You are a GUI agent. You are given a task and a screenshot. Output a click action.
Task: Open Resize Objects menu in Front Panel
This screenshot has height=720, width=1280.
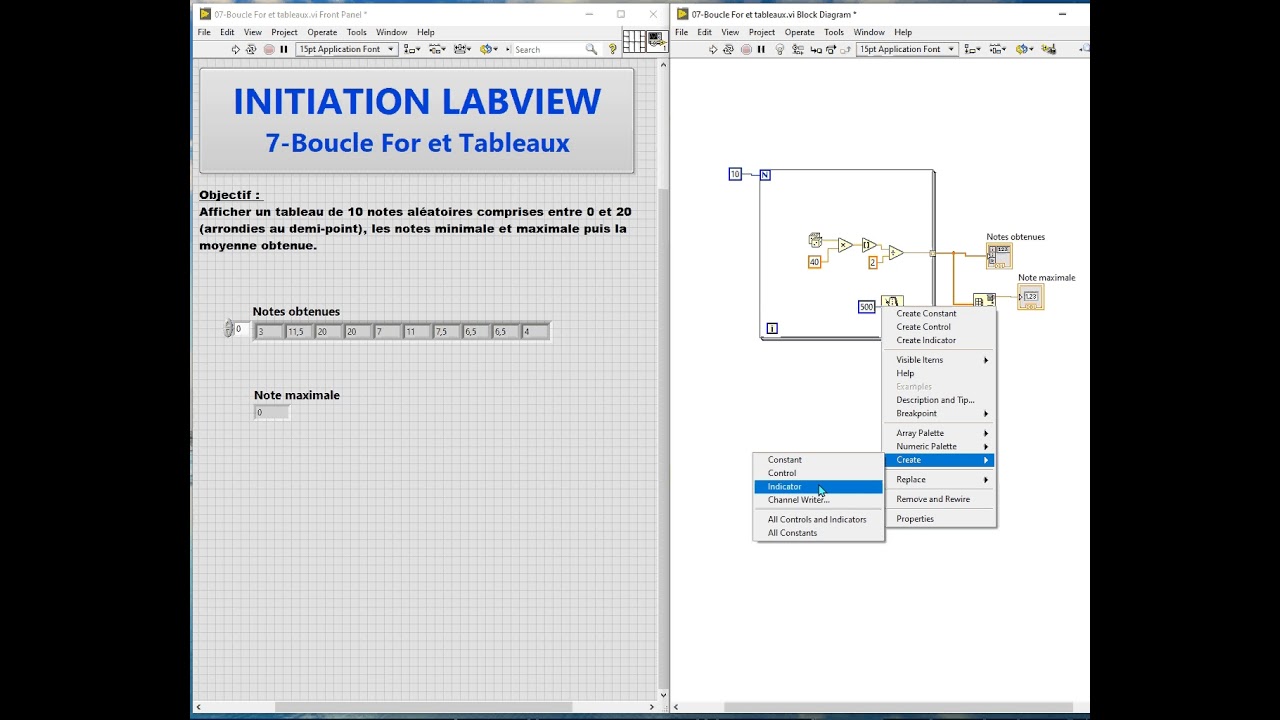pyautogui.click(x=462, y=49)
